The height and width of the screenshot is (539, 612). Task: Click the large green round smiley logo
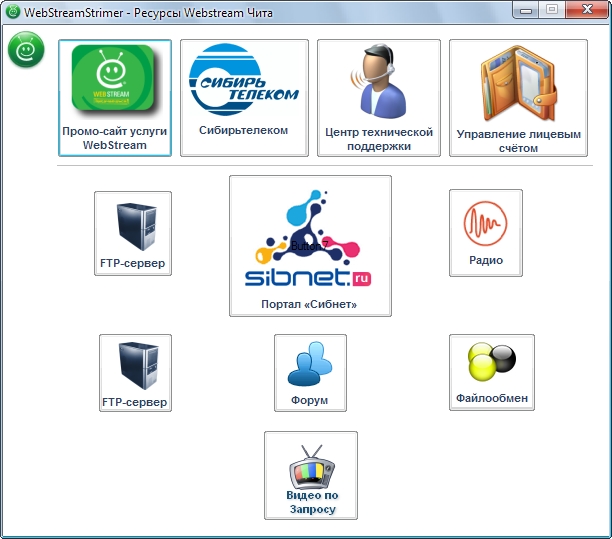(26, 49)
